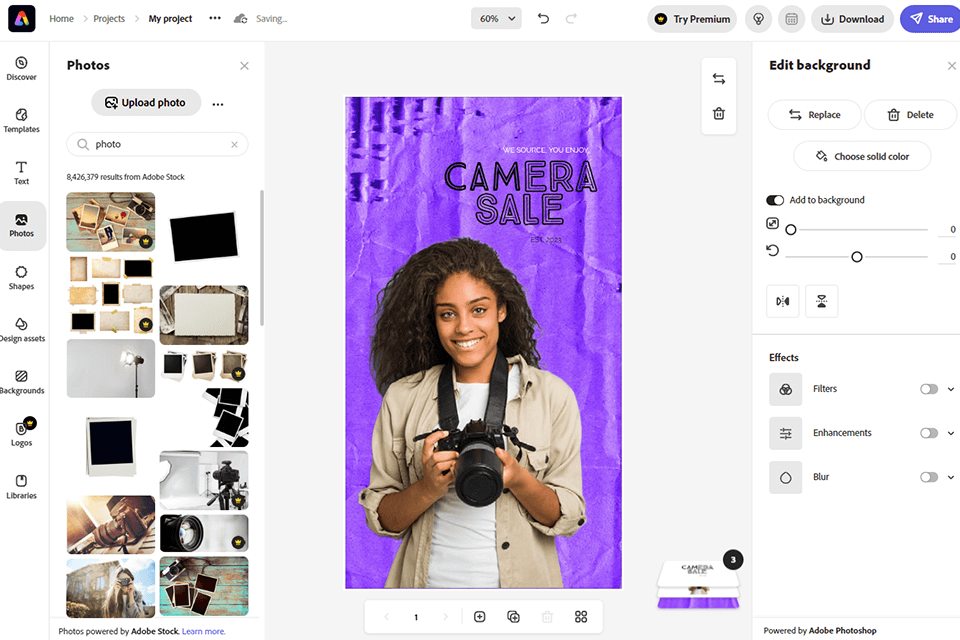Flip the background horizontally

[782, 301]
